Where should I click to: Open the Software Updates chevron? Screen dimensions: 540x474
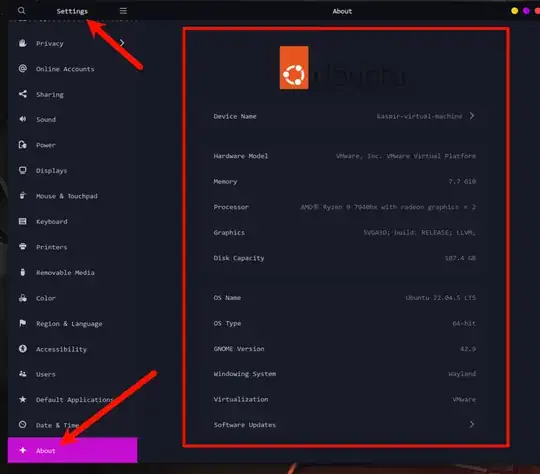click(x=472, y=424)
